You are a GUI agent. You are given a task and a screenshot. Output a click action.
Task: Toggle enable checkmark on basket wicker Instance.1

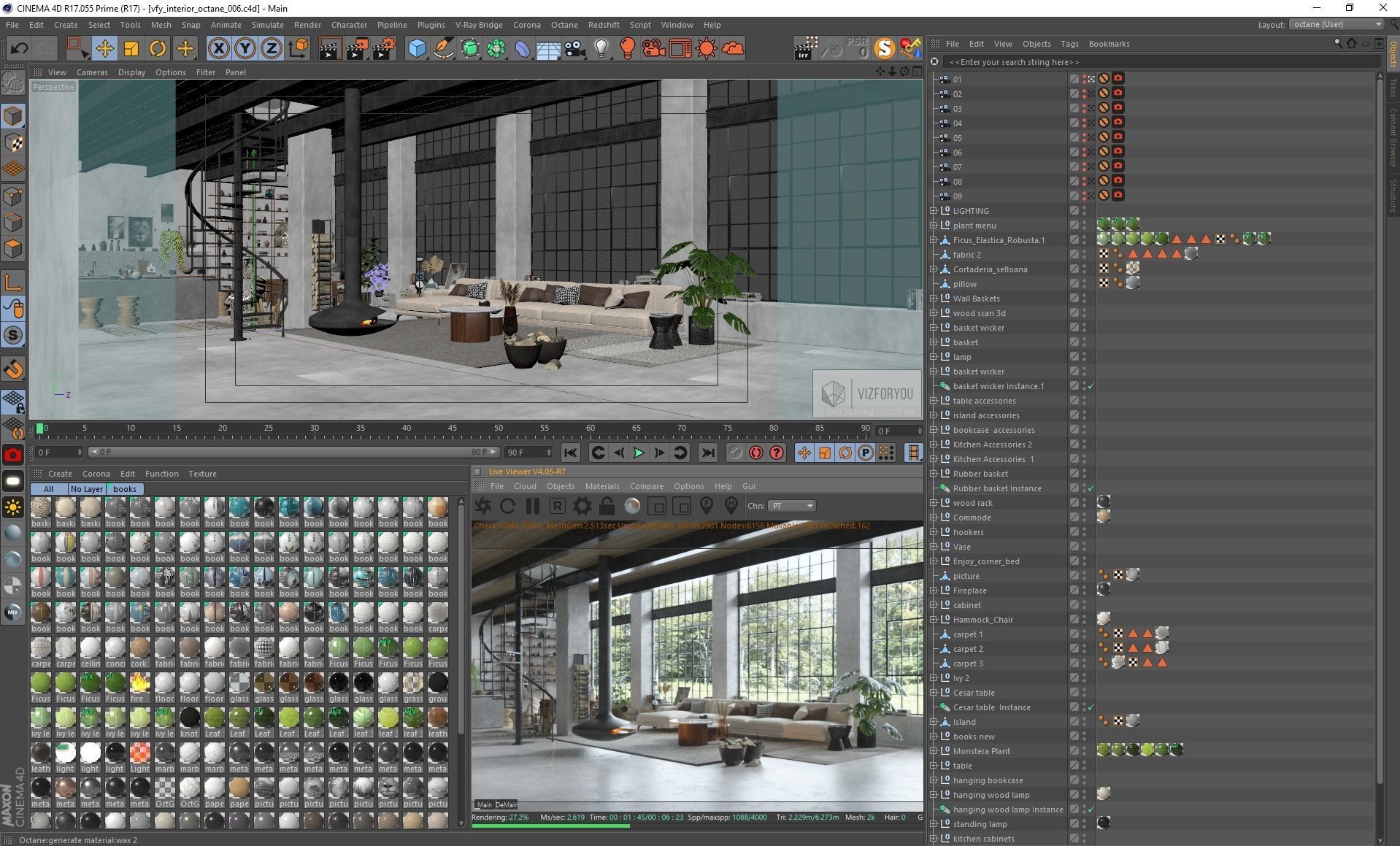point(1091,386)
